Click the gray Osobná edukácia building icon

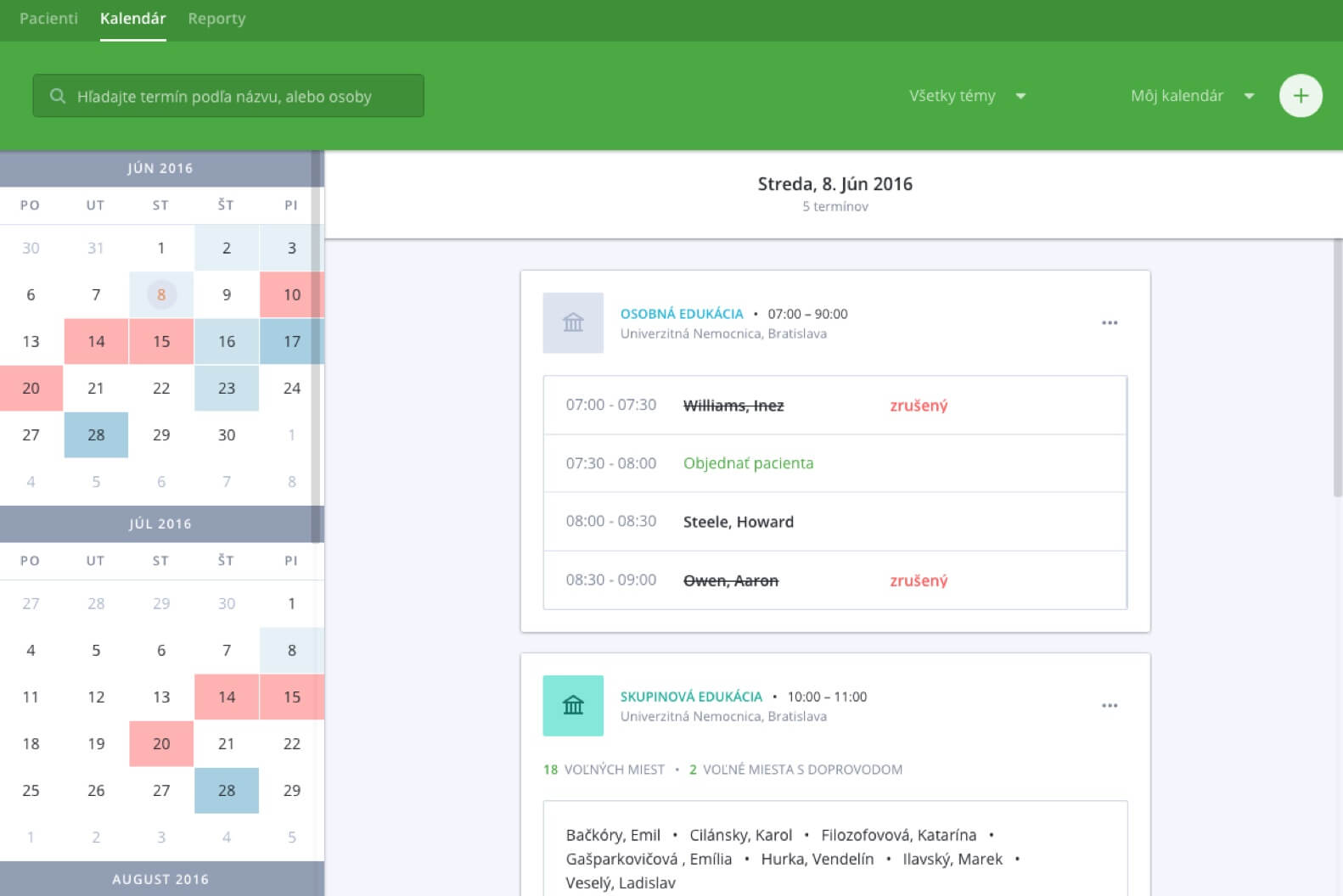(x=573, y=323)
